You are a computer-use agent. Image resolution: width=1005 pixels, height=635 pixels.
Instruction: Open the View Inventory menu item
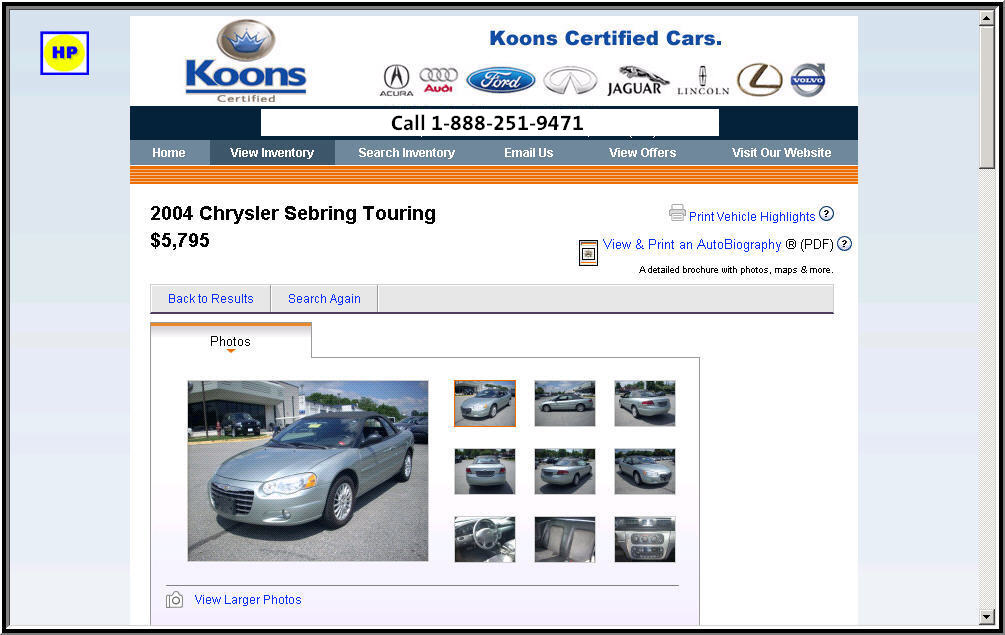click(x=272, y=153)
